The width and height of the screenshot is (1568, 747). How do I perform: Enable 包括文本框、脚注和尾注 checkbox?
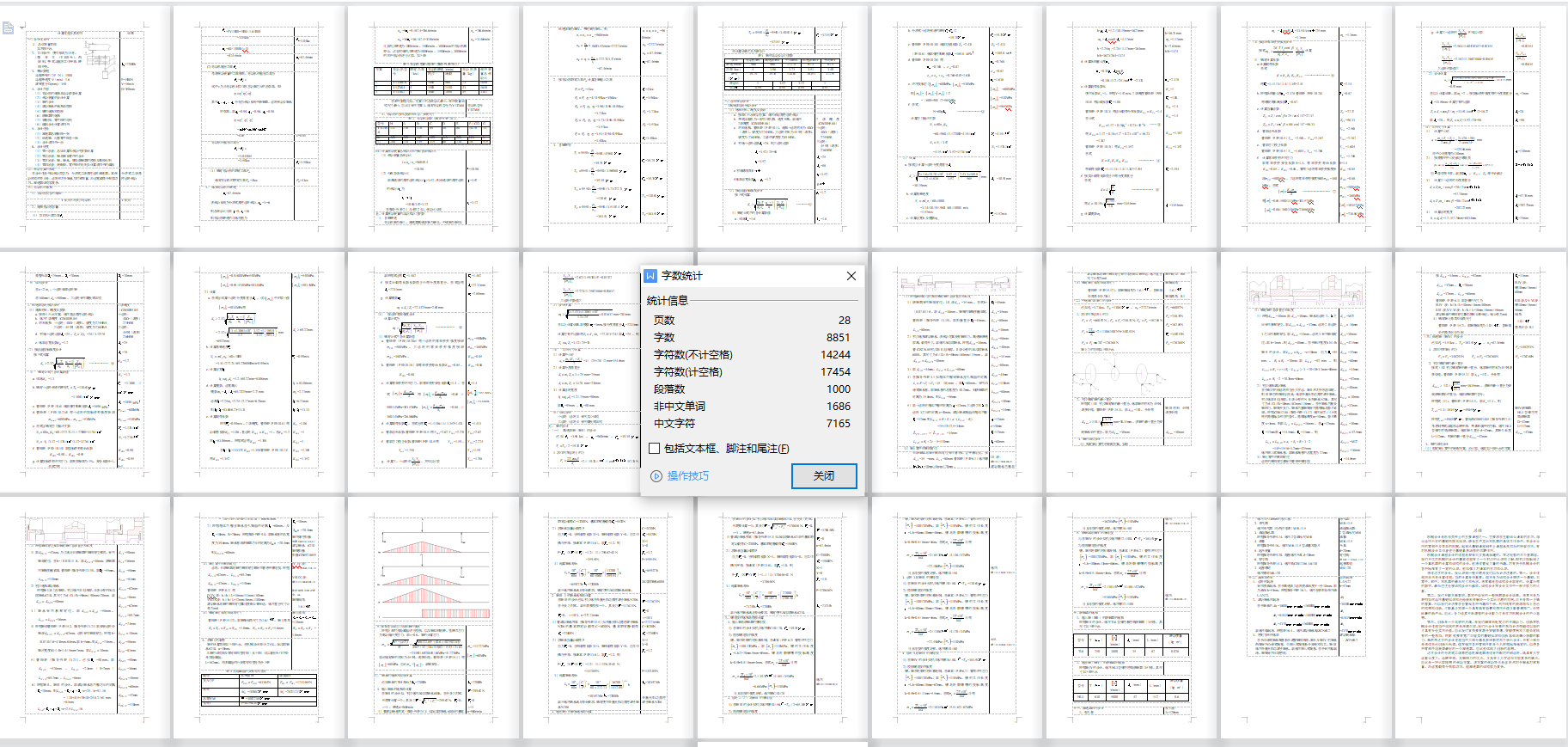pyautogui.click(x=655, y=449)
